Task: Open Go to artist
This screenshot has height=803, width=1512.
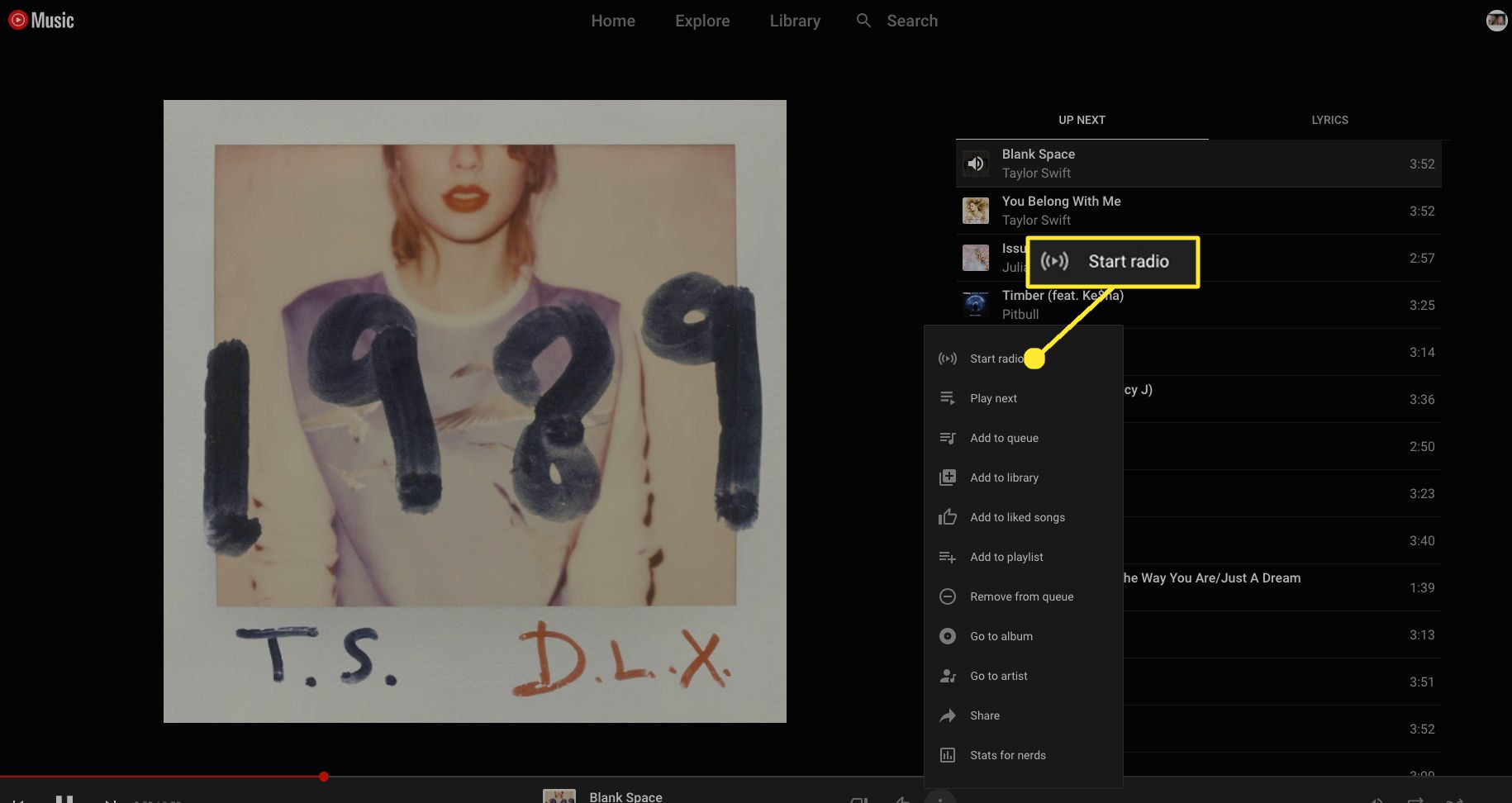Action: click(x=1023, y=676)
